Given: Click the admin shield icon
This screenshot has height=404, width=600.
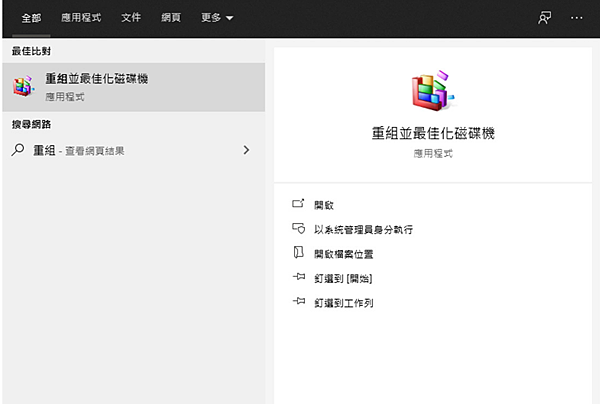Looking at the screenshot, I should click(298, 228).
